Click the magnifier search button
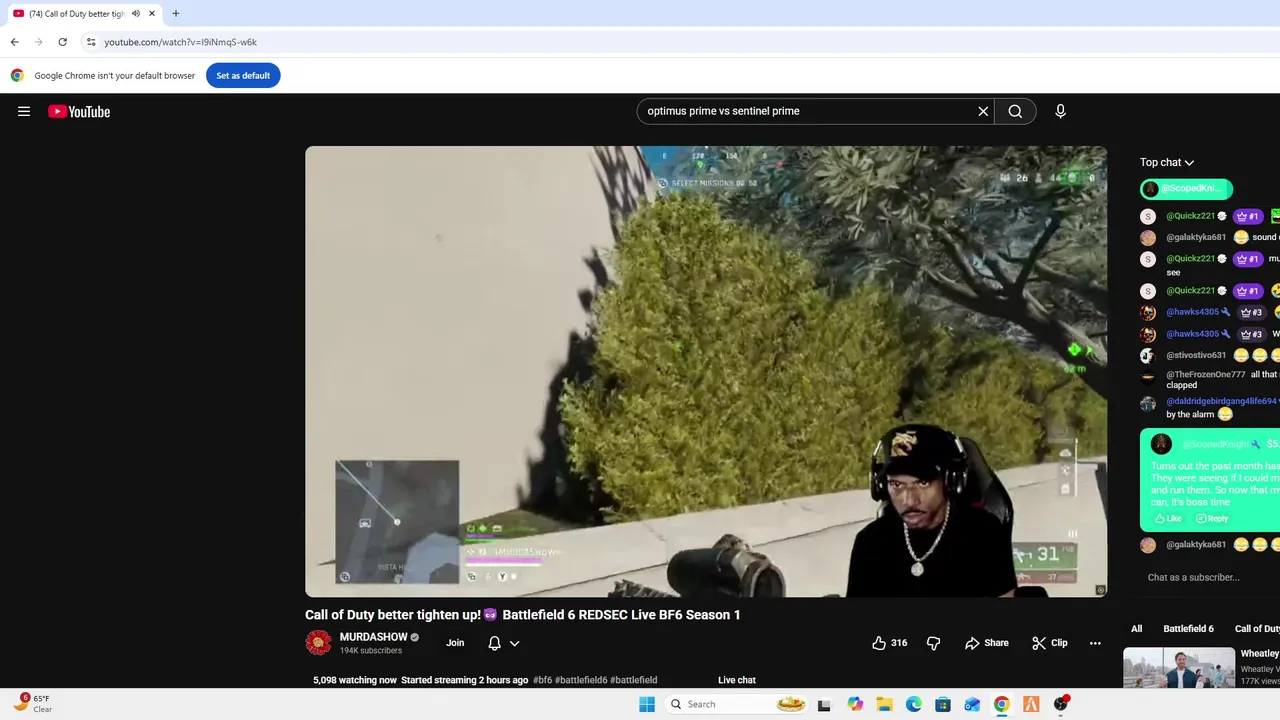 (x=1015, y=111)
